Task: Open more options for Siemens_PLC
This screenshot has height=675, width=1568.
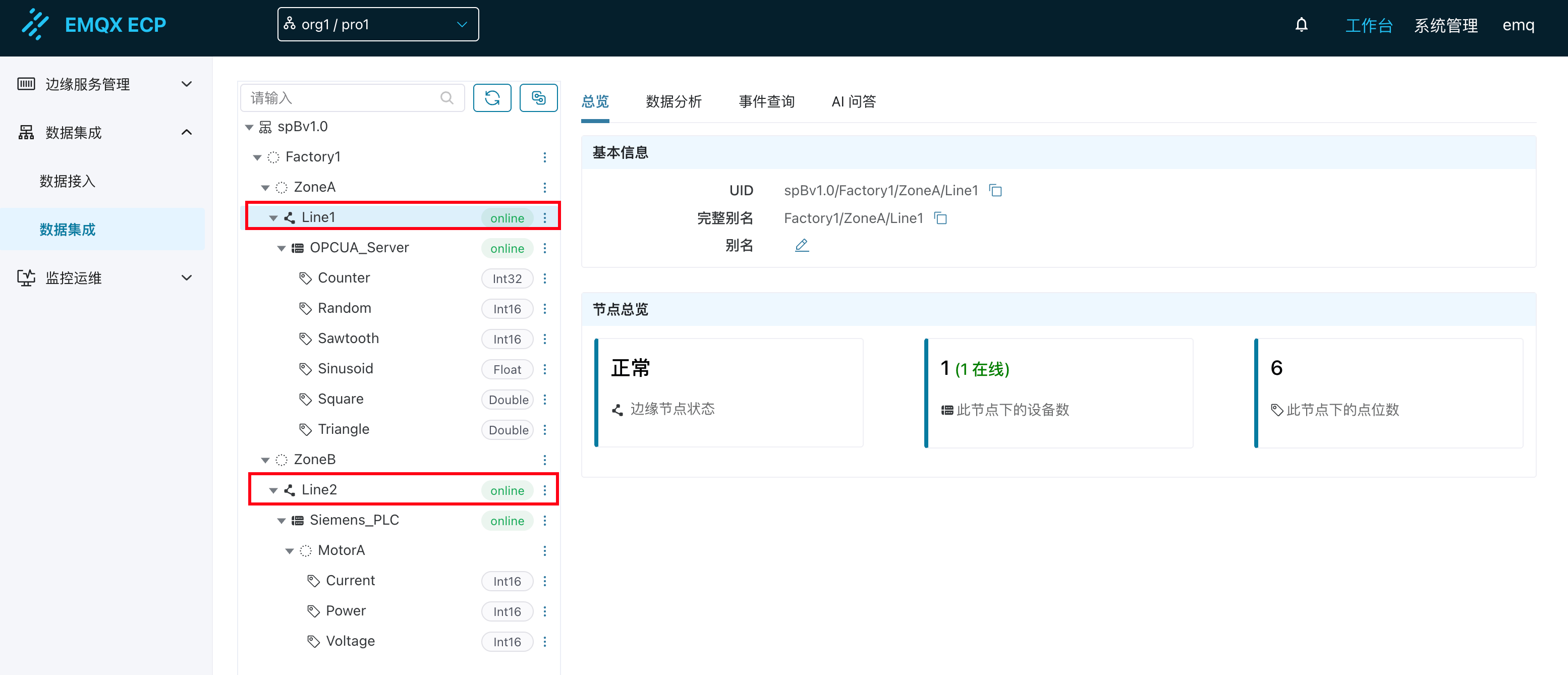Action: pyautogui.click(x=545, y=521)
